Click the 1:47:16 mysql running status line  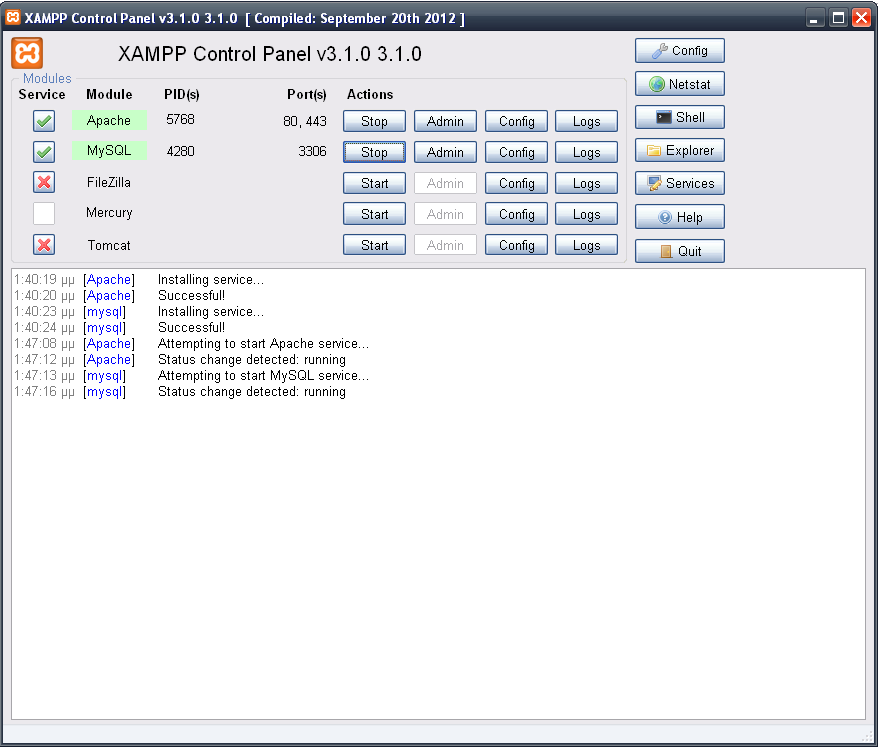point(180,391)
